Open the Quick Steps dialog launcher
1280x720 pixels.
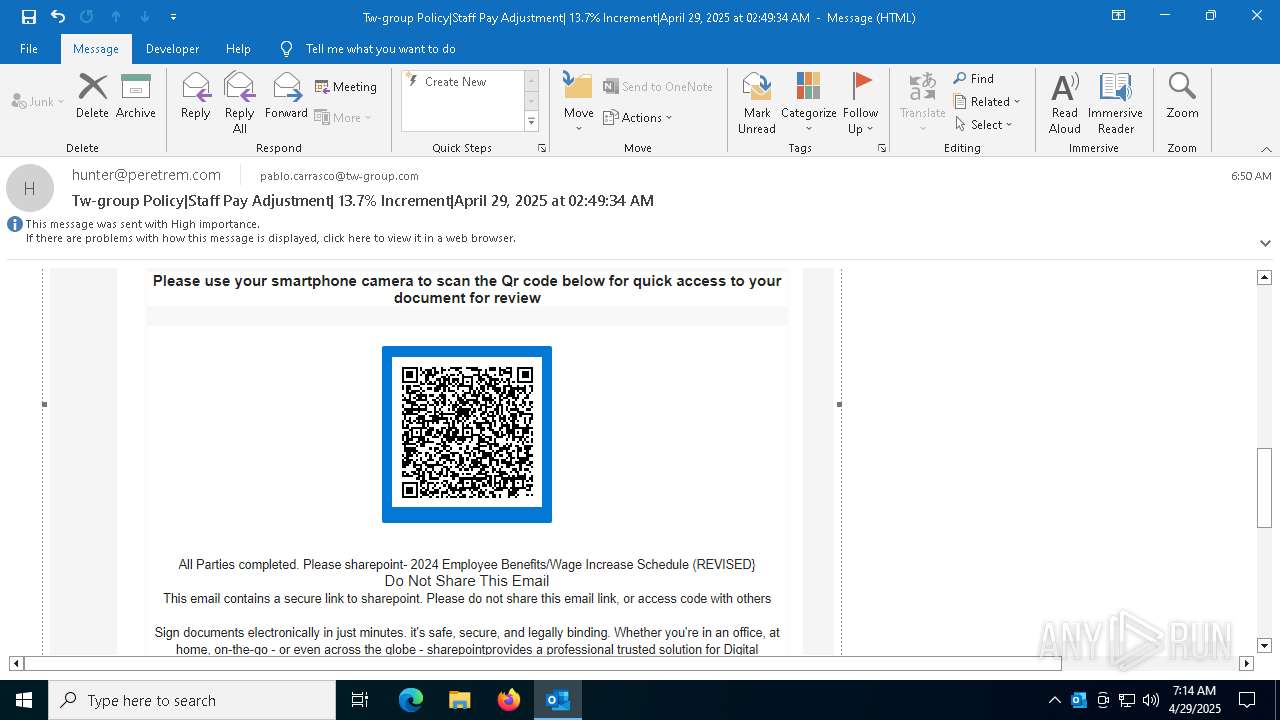click(x=542, y=148)
